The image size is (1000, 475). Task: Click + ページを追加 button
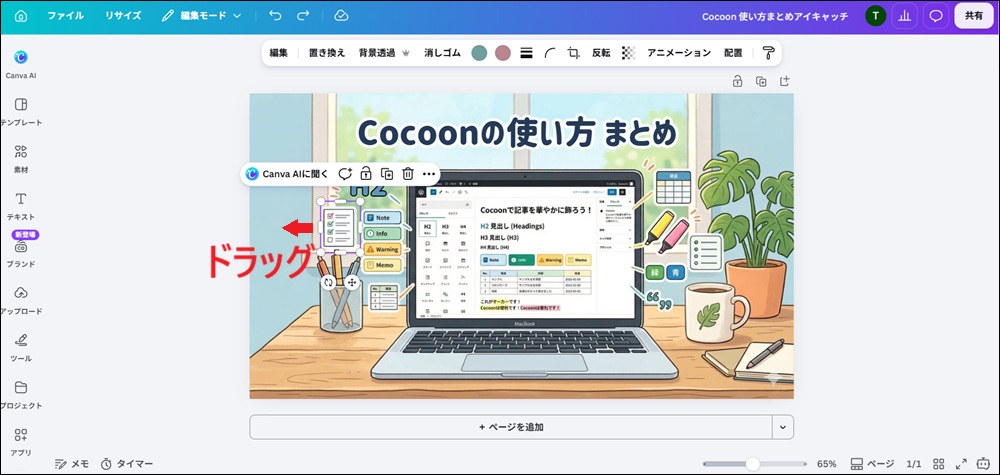[511, 427]
